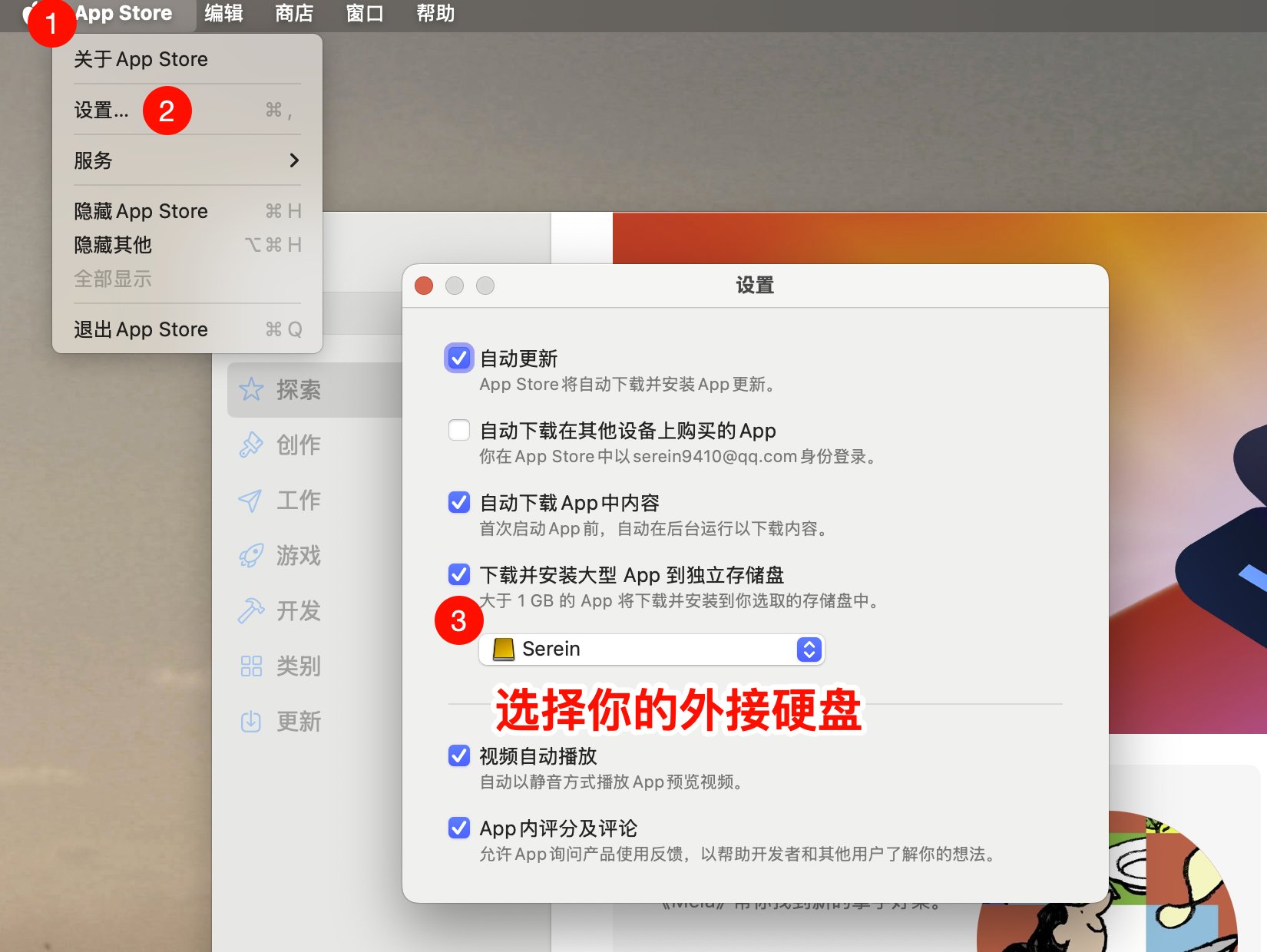Select the 探索 star icon in sidebar
The image size is (1267, 952).
pos(250,390)
